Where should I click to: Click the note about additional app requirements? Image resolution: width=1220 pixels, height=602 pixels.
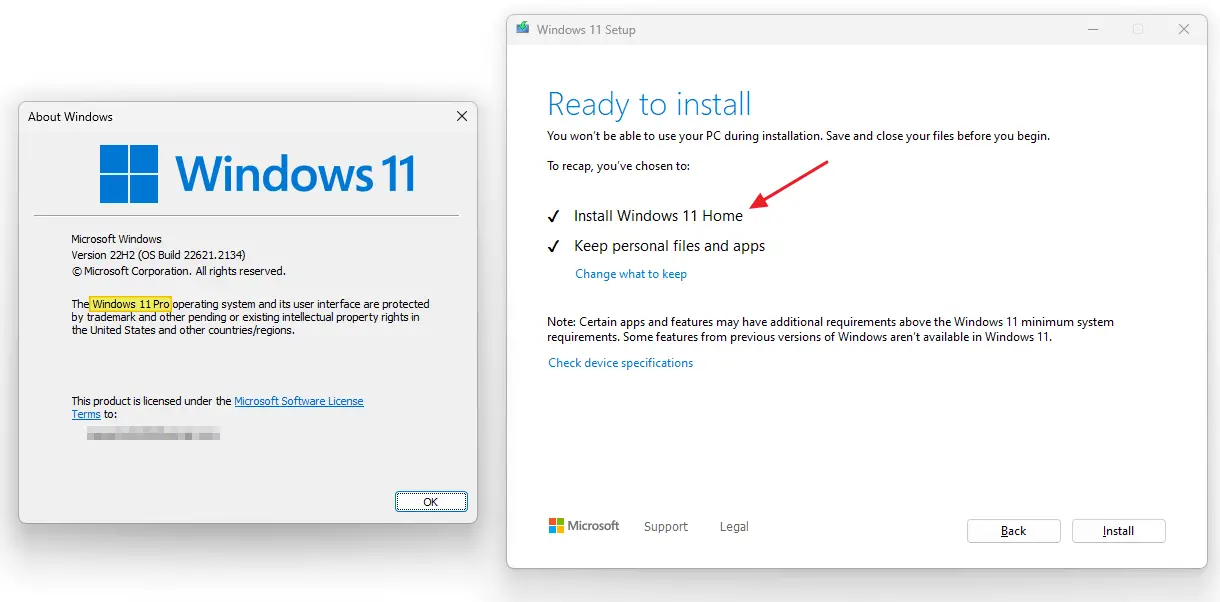pyautogui.click(x=830, y=330)
